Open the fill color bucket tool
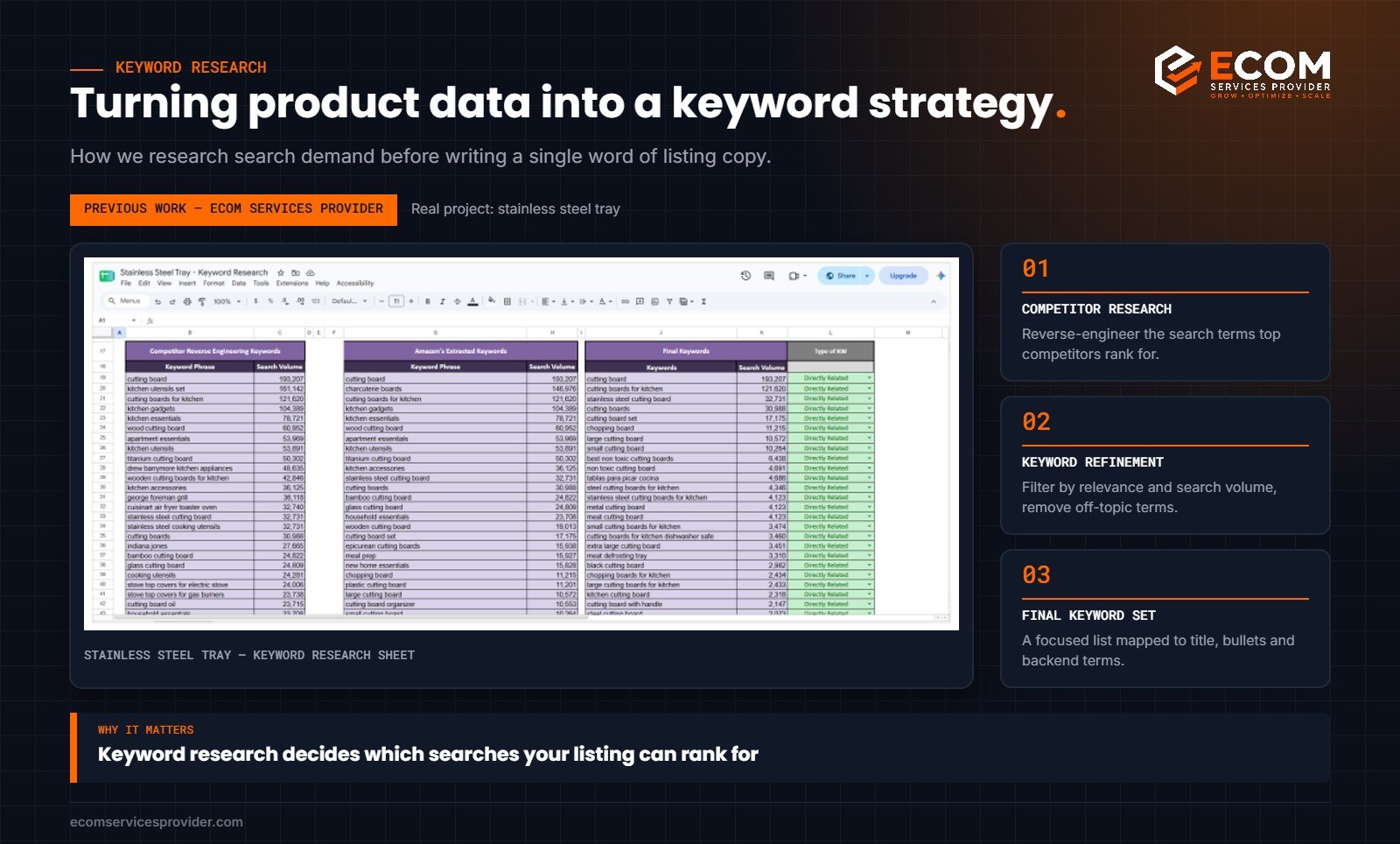1400x844 pixels. click(492, 300)
